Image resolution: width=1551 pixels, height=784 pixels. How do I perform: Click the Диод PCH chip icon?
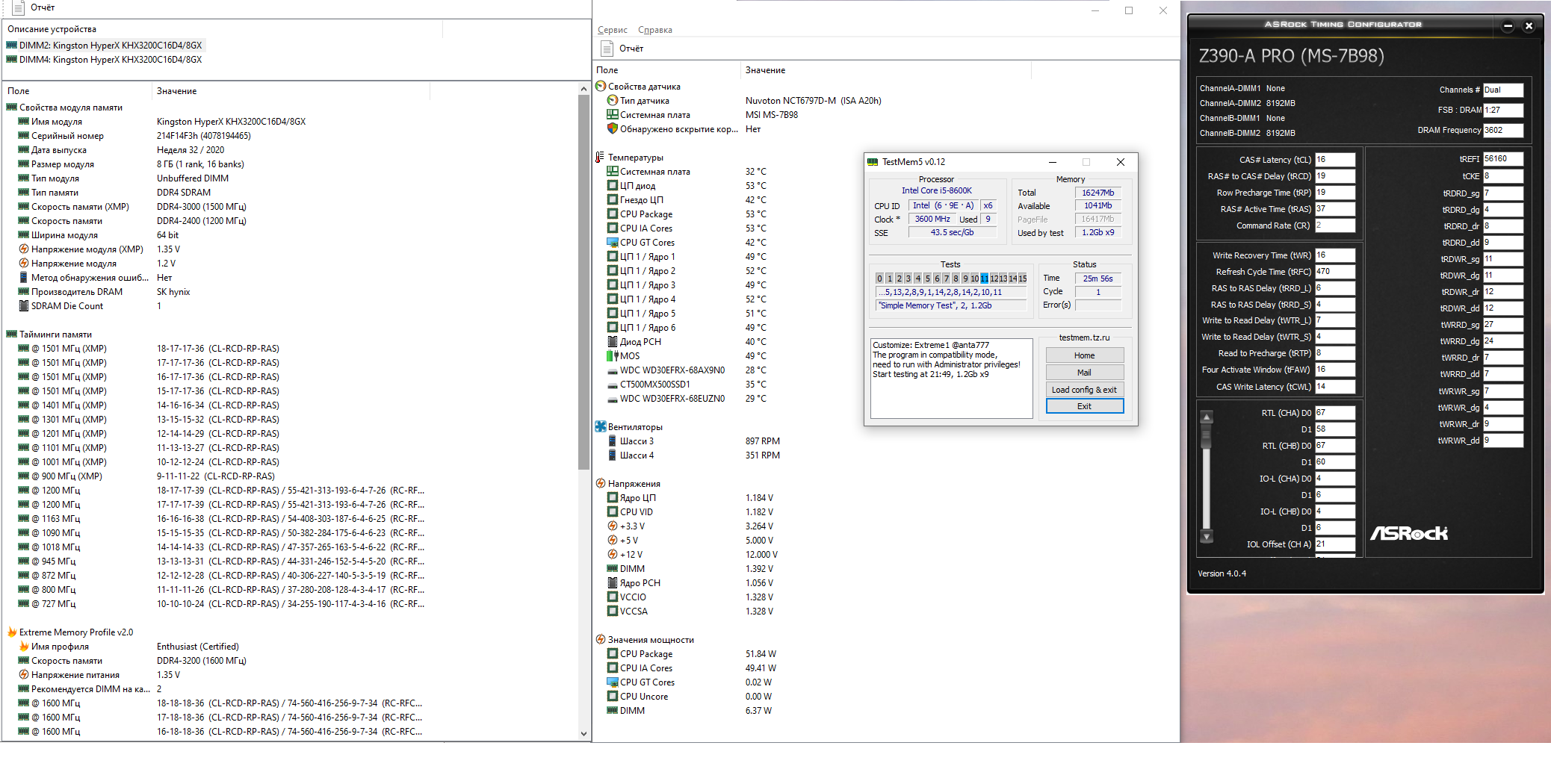click(x=613, y=342)
